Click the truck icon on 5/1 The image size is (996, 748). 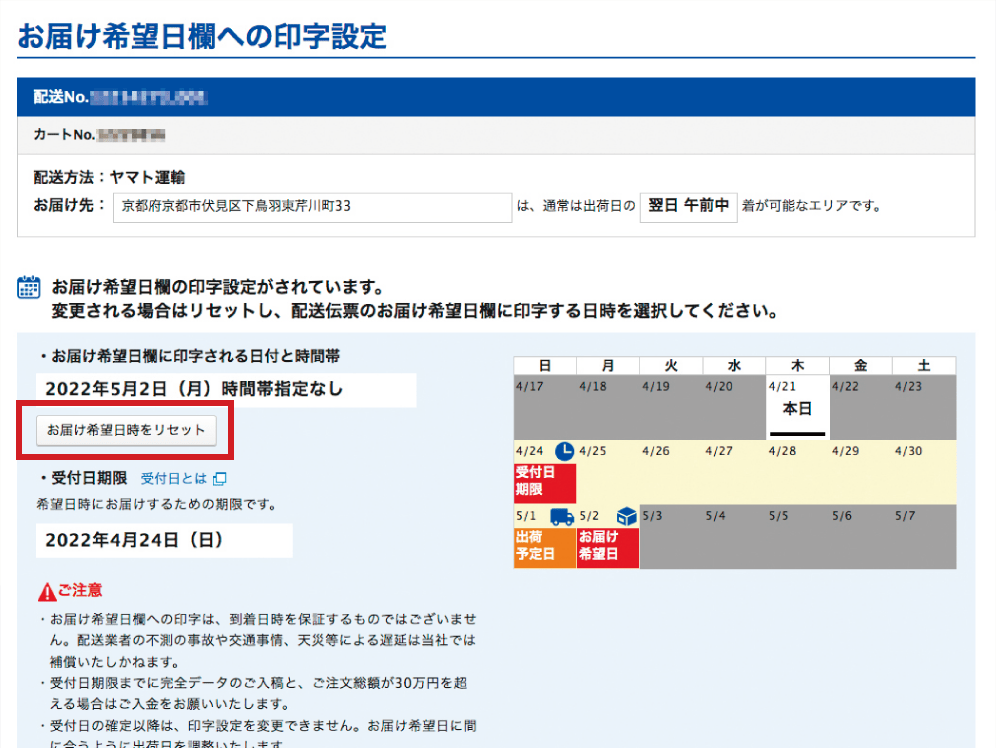(x=562, y=516)
